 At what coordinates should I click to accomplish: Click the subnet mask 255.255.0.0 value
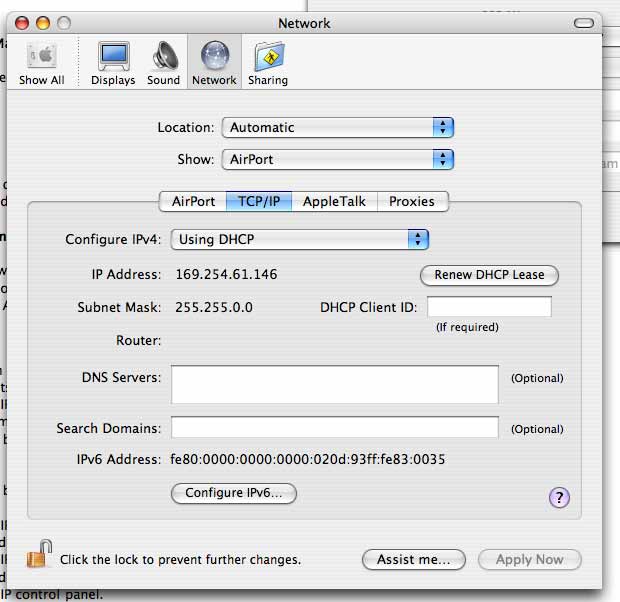(214, 307)
